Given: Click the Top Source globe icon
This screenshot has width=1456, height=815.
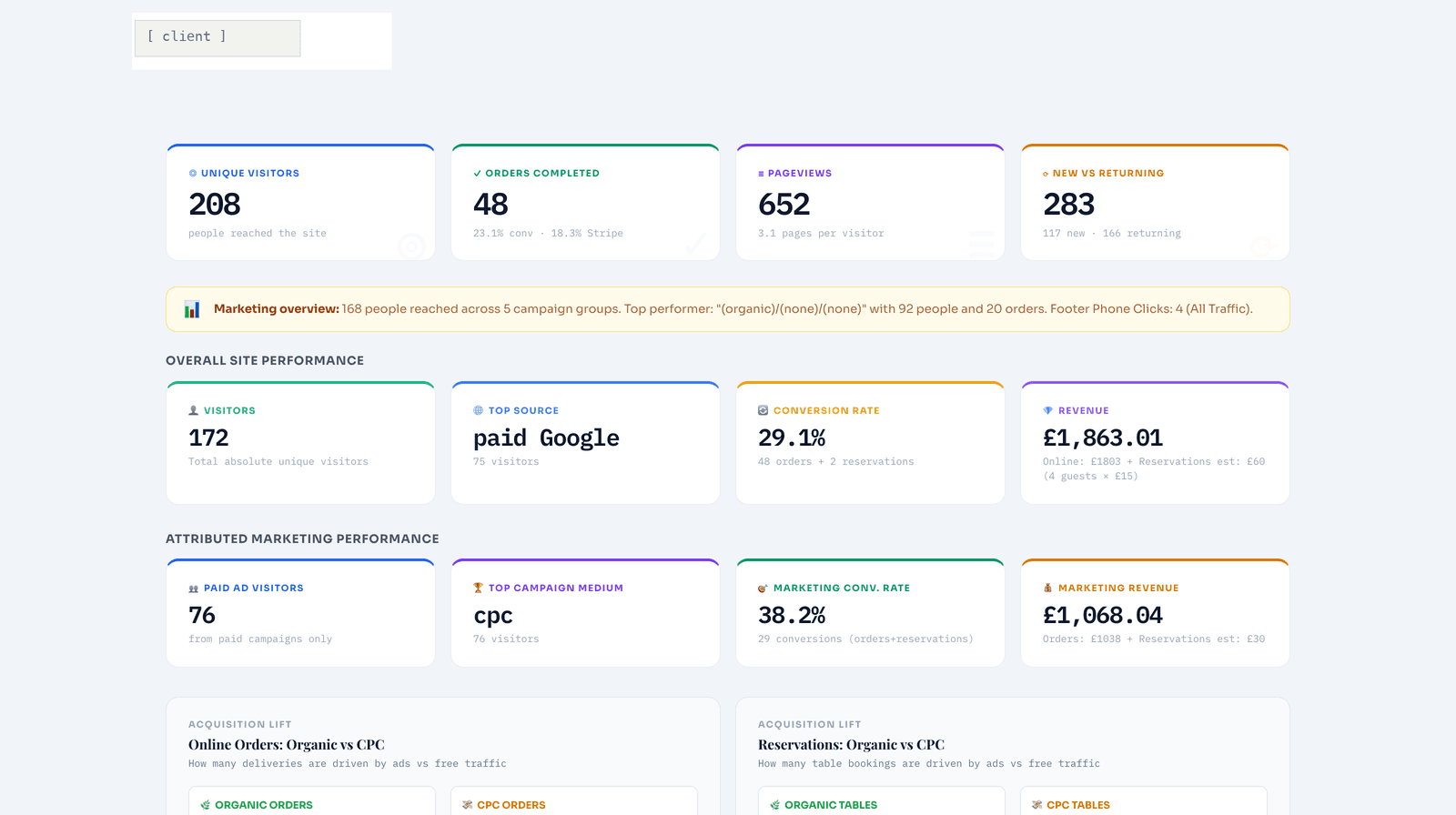Looking at the screenshot, I should point(478,410).
